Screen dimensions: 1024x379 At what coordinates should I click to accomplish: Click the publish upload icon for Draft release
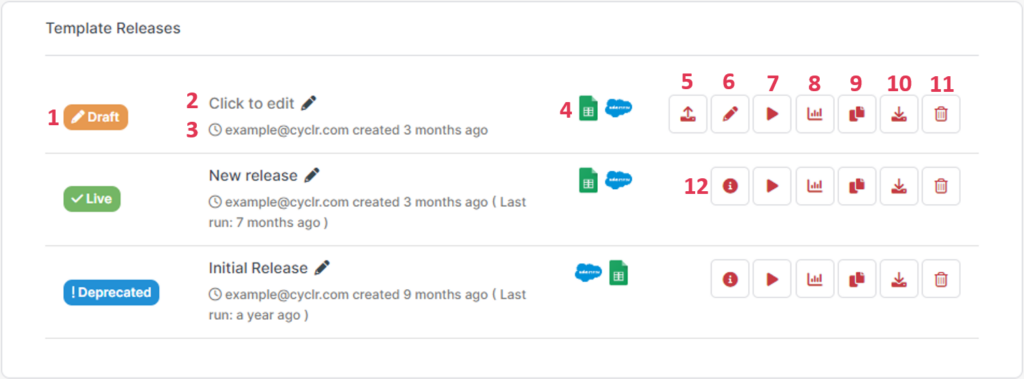point(688,114)
